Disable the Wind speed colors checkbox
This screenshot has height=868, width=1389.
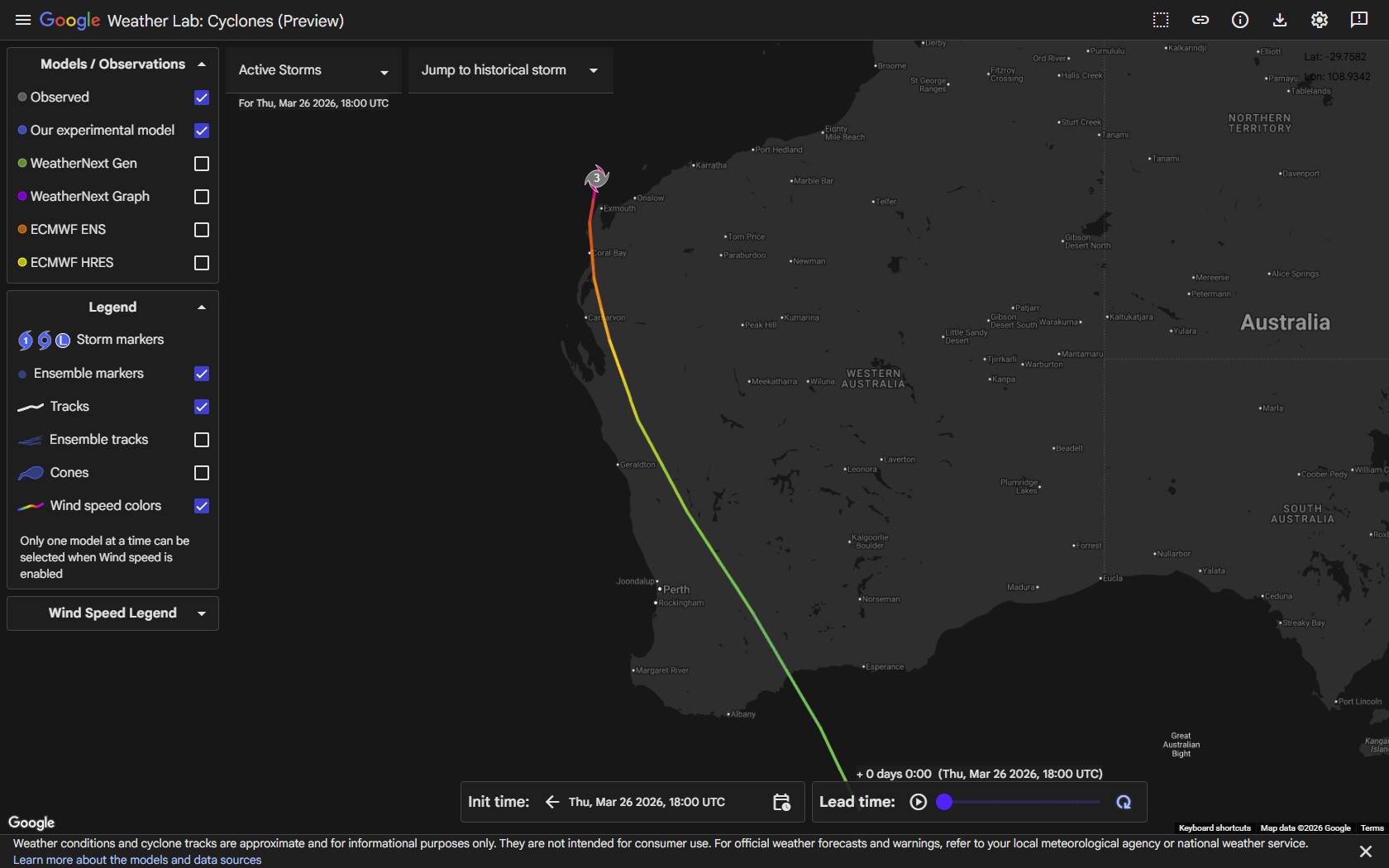pos(202,506)
